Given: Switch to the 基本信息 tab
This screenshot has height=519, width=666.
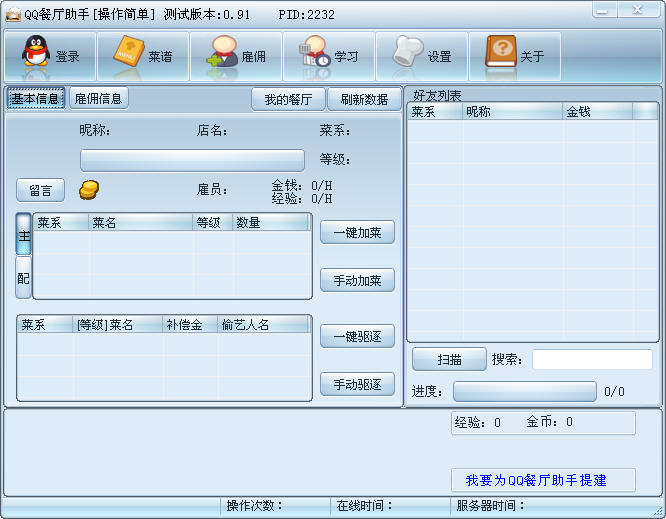Looking at the screenshot, I should [x=36, y=99].
